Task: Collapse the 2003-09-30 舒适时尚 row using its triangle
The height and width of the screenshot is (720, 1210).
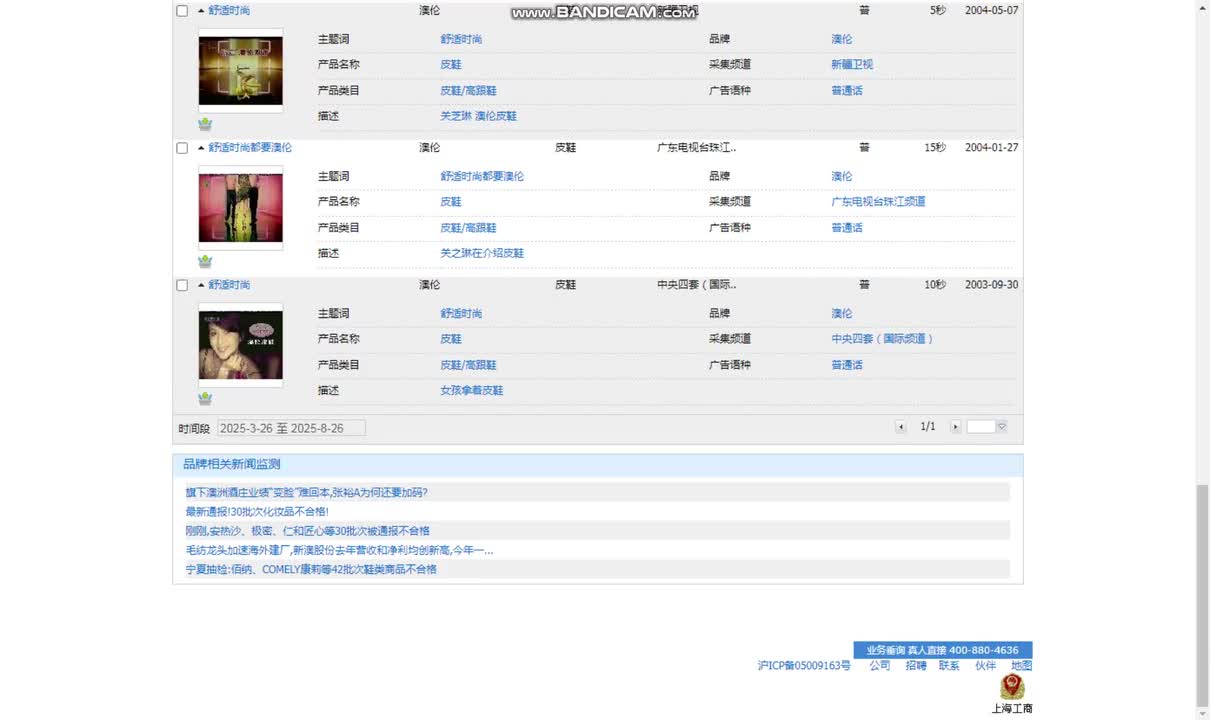Action: pos(201,285)
